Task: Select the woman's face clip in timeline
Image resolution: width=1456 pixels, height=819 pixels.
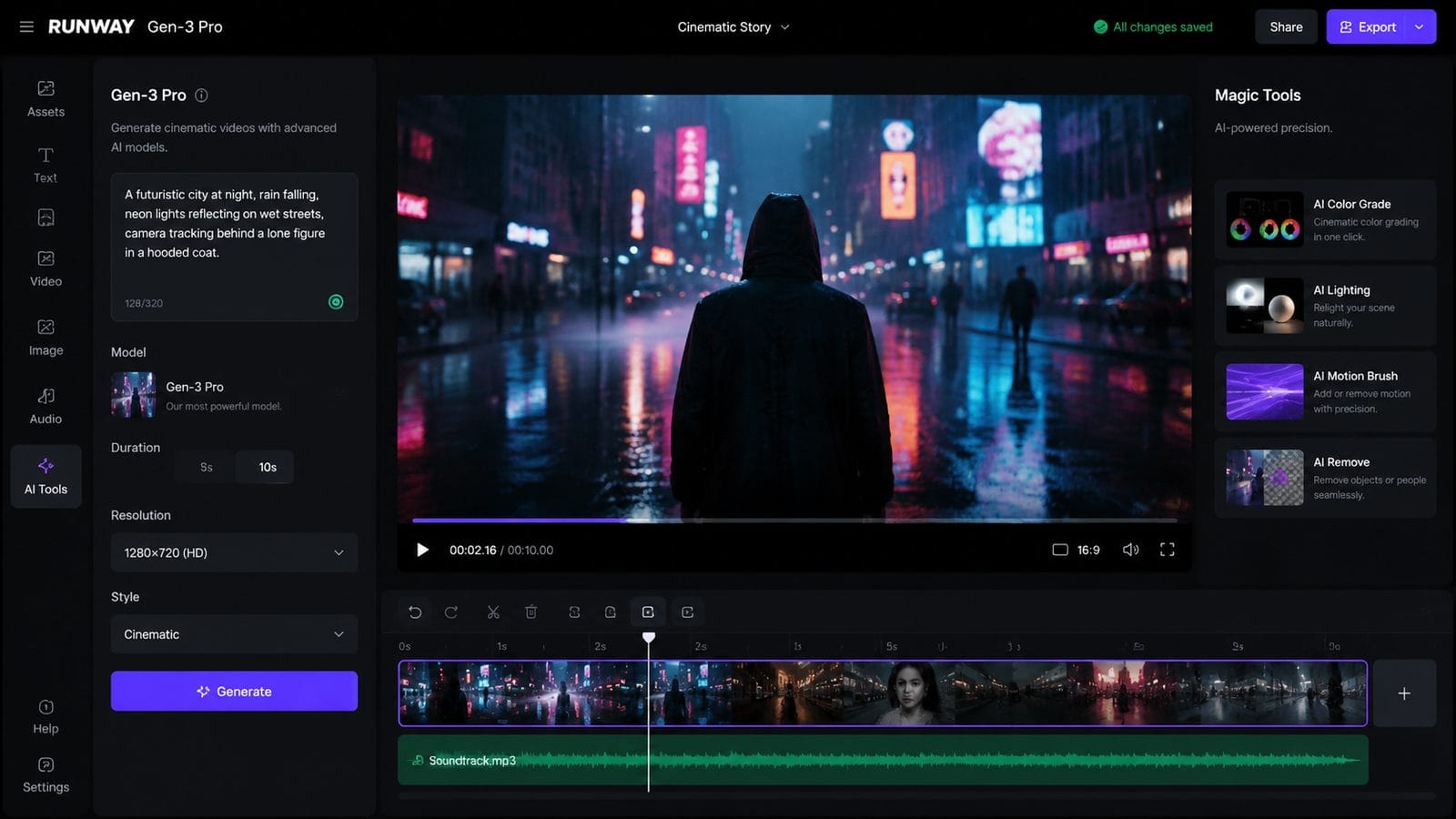Action: click(913, 693)
